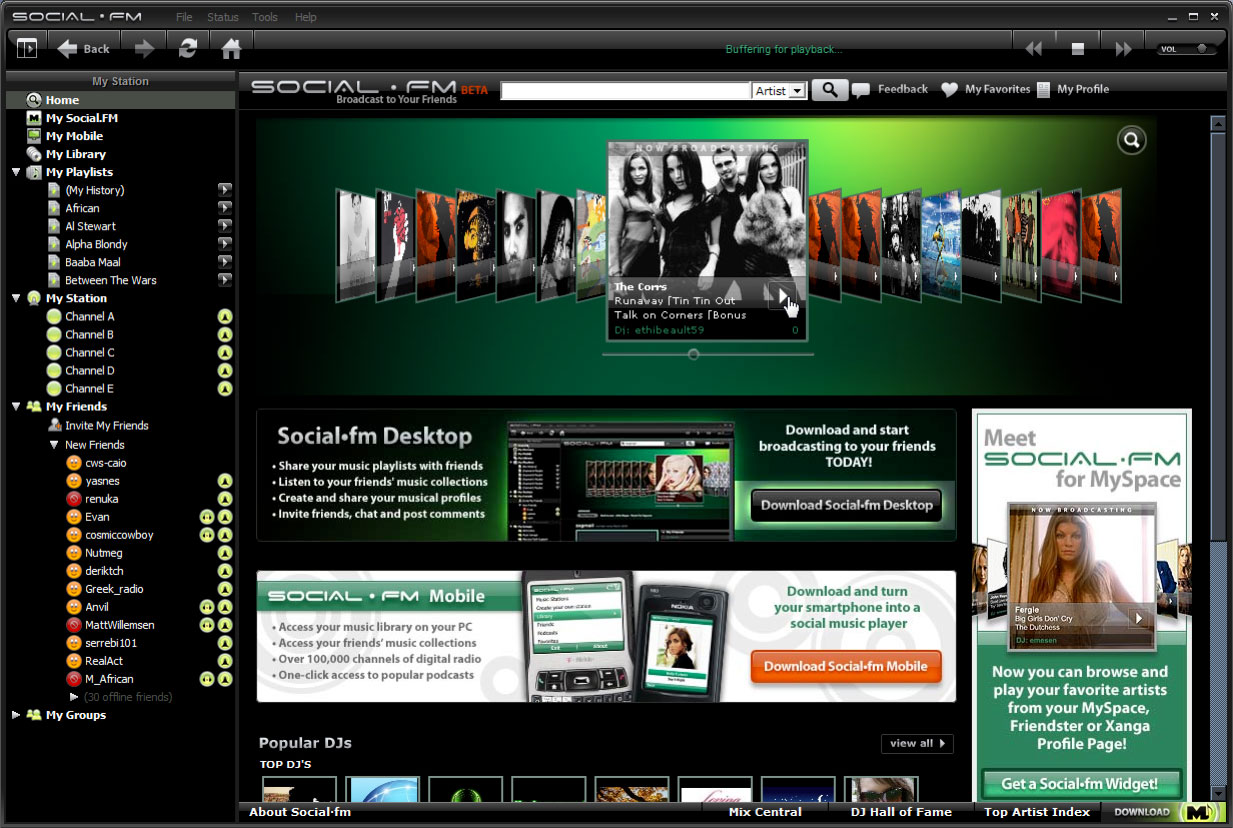This screenshot has width=1233, height=828.
Task: Click the search magnifier button next to Artist
Action: (829, 89)
